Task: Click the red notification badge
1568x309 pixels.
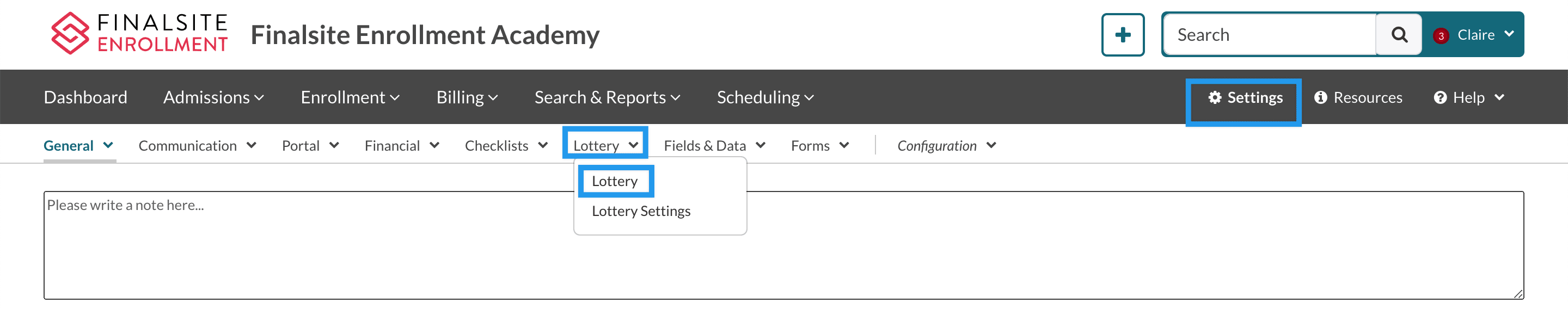Action: tap(1440, 35)
